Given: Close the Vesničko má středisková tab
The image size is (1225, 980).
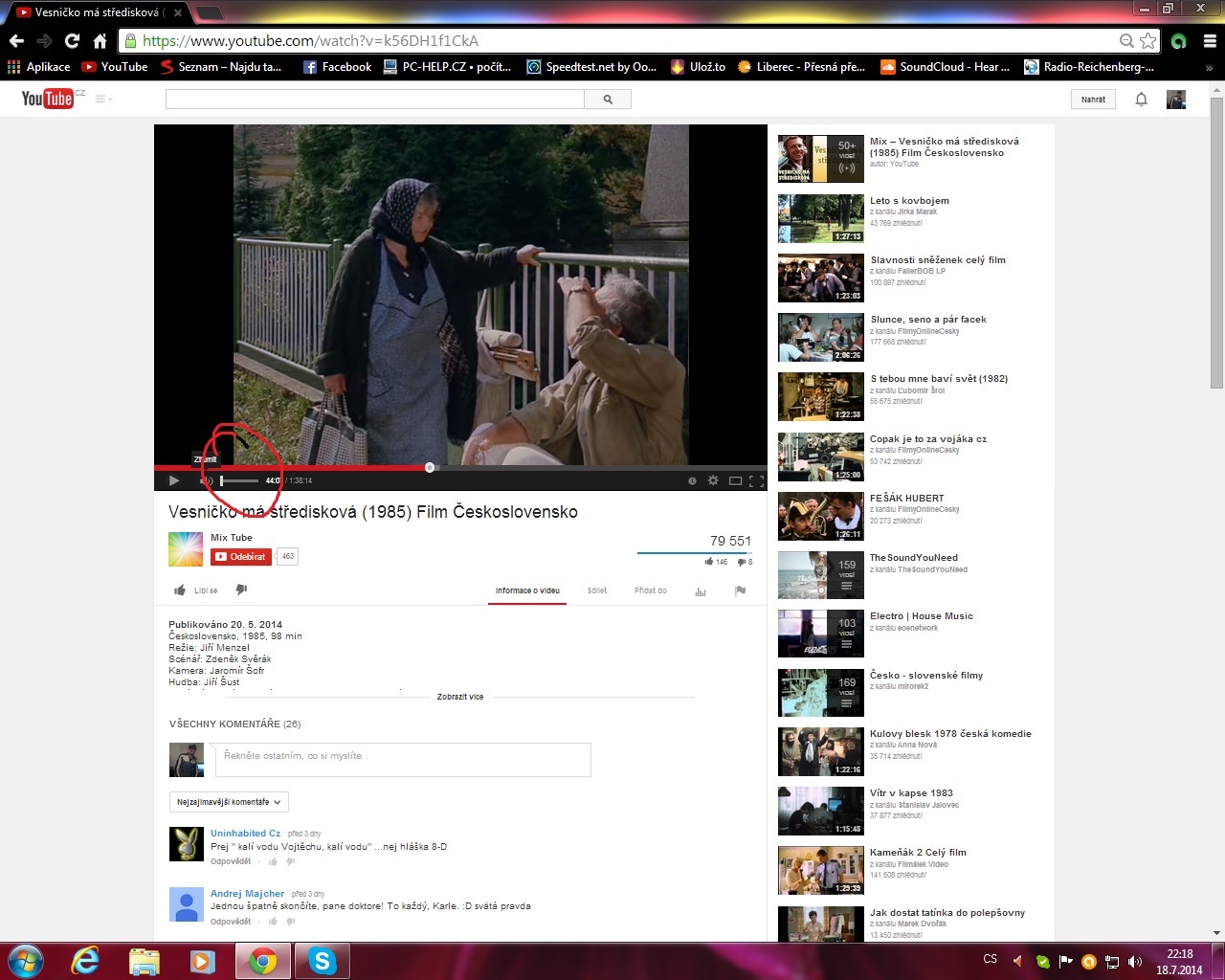Looking at the screenshot, I should (x=178, y=12).
